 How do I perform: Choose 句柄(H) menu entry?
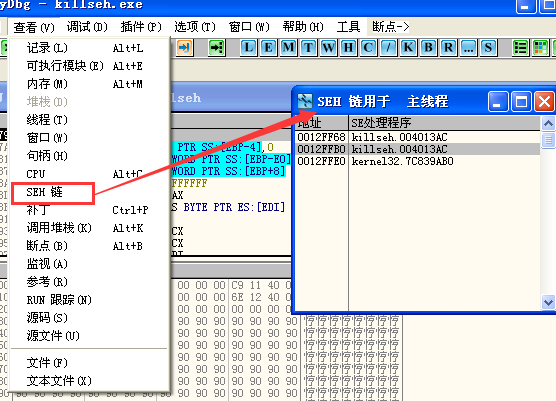point(89,156)
